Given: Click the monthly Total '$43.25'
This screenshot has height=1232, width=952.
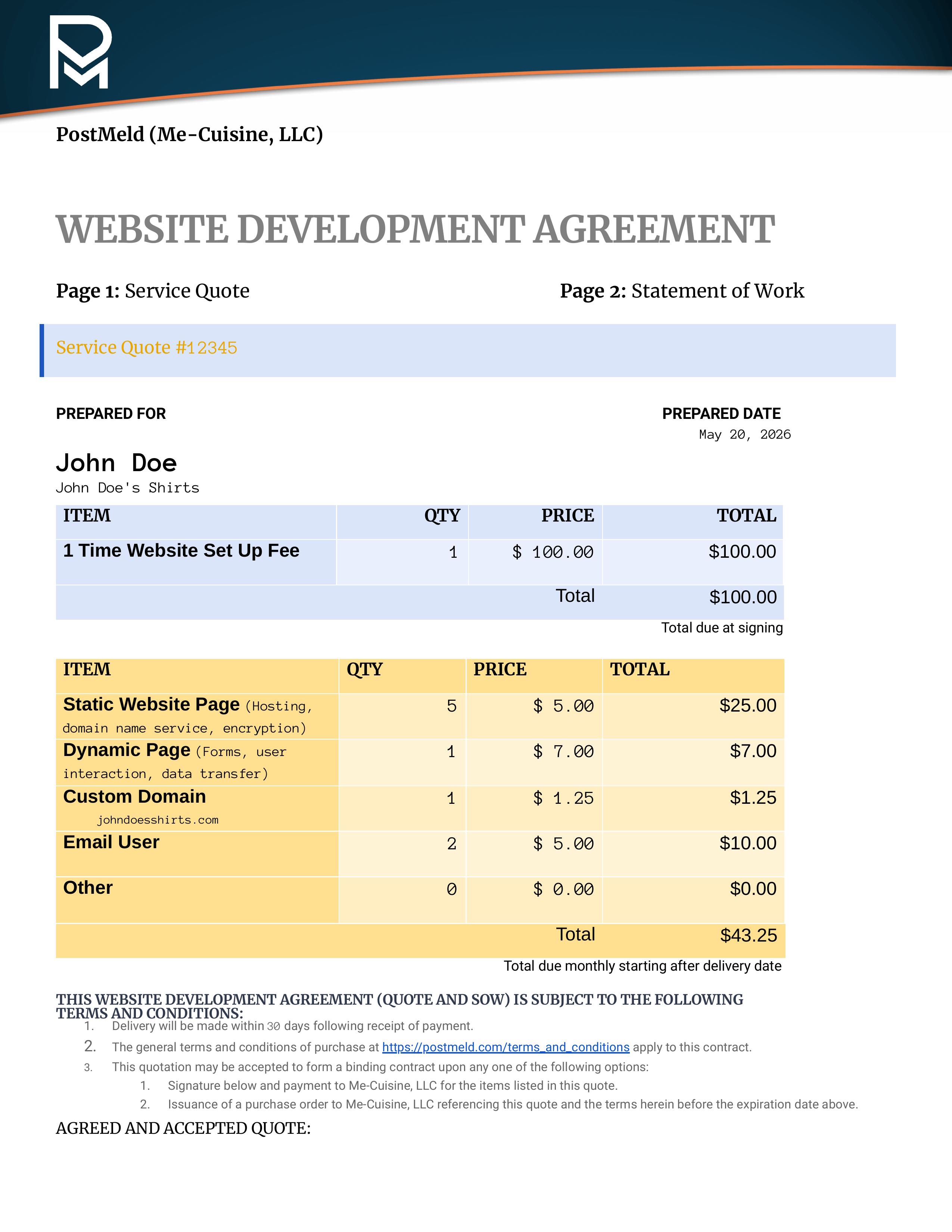Looking at the screenshot, I should [749, 936].
